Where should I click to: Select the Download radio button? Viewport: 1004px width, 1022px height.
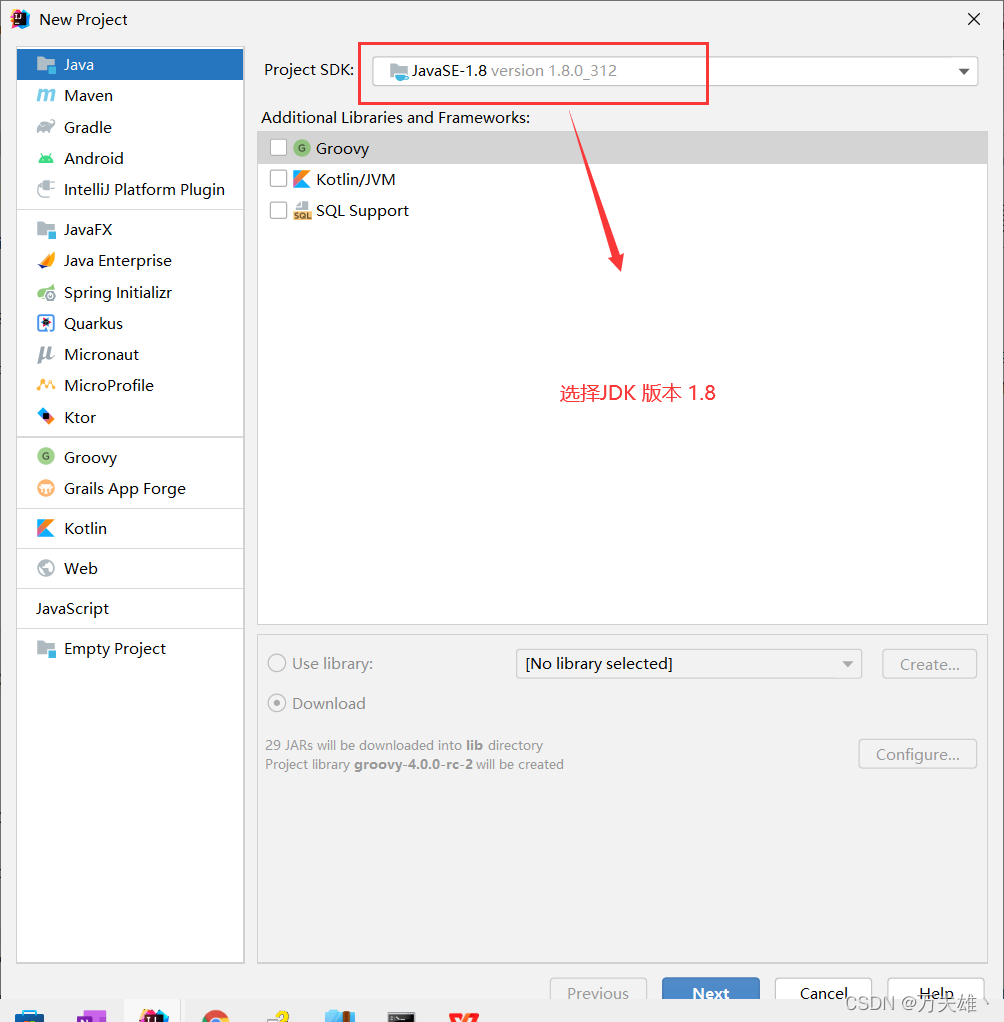(277, 703)
